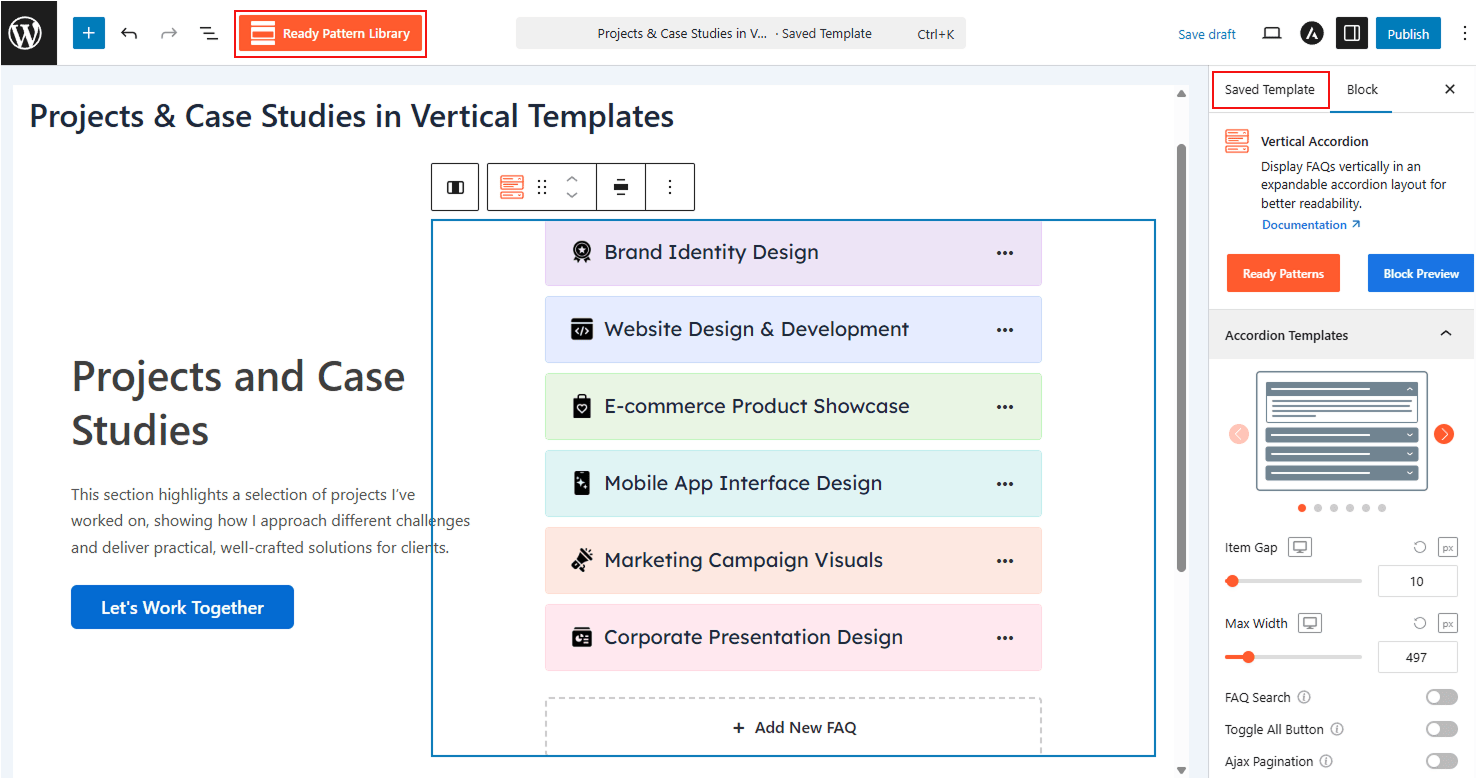The width and height of the screenshot is (1477, 779).
Task: Open the block inserter plus button
Action: (88, 33)
